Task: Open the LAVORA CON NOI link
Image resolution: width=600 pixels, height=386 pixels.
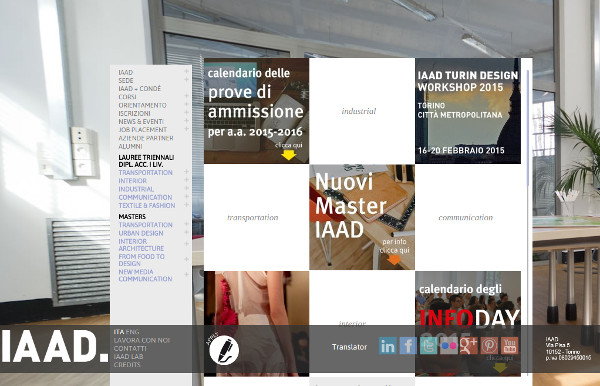Action: click(x=142, y=340)
